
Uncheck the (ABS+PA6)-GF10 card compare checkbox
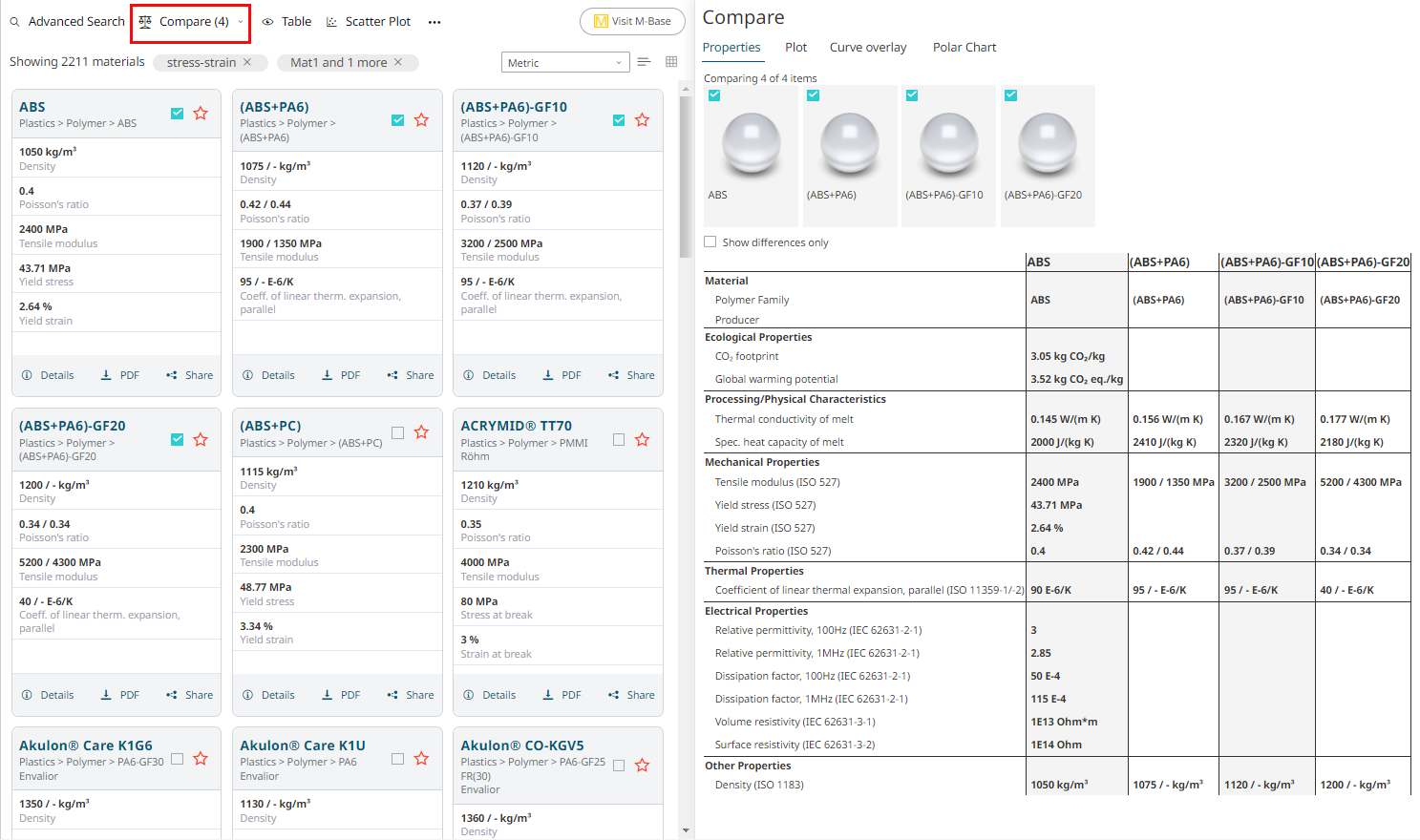619,120
